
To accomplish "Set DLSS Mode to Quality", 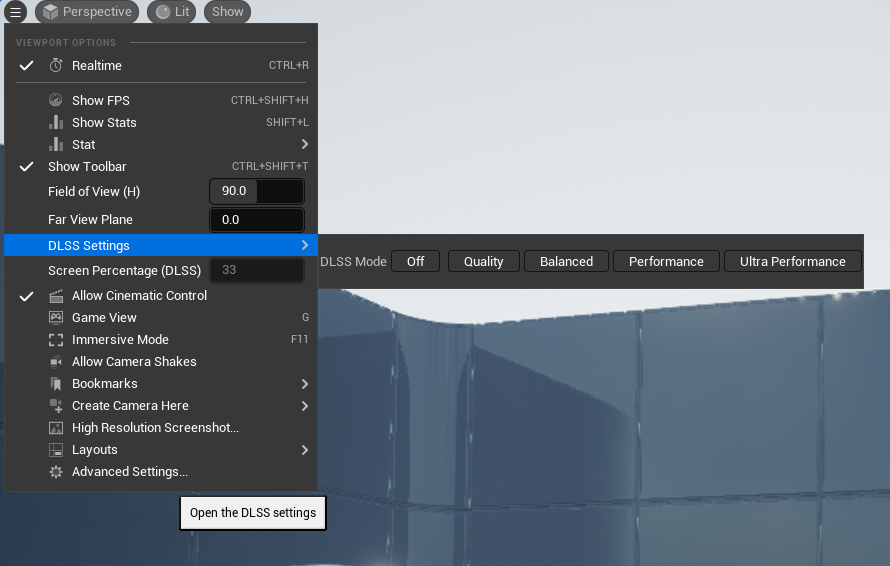I will point(484,261).
